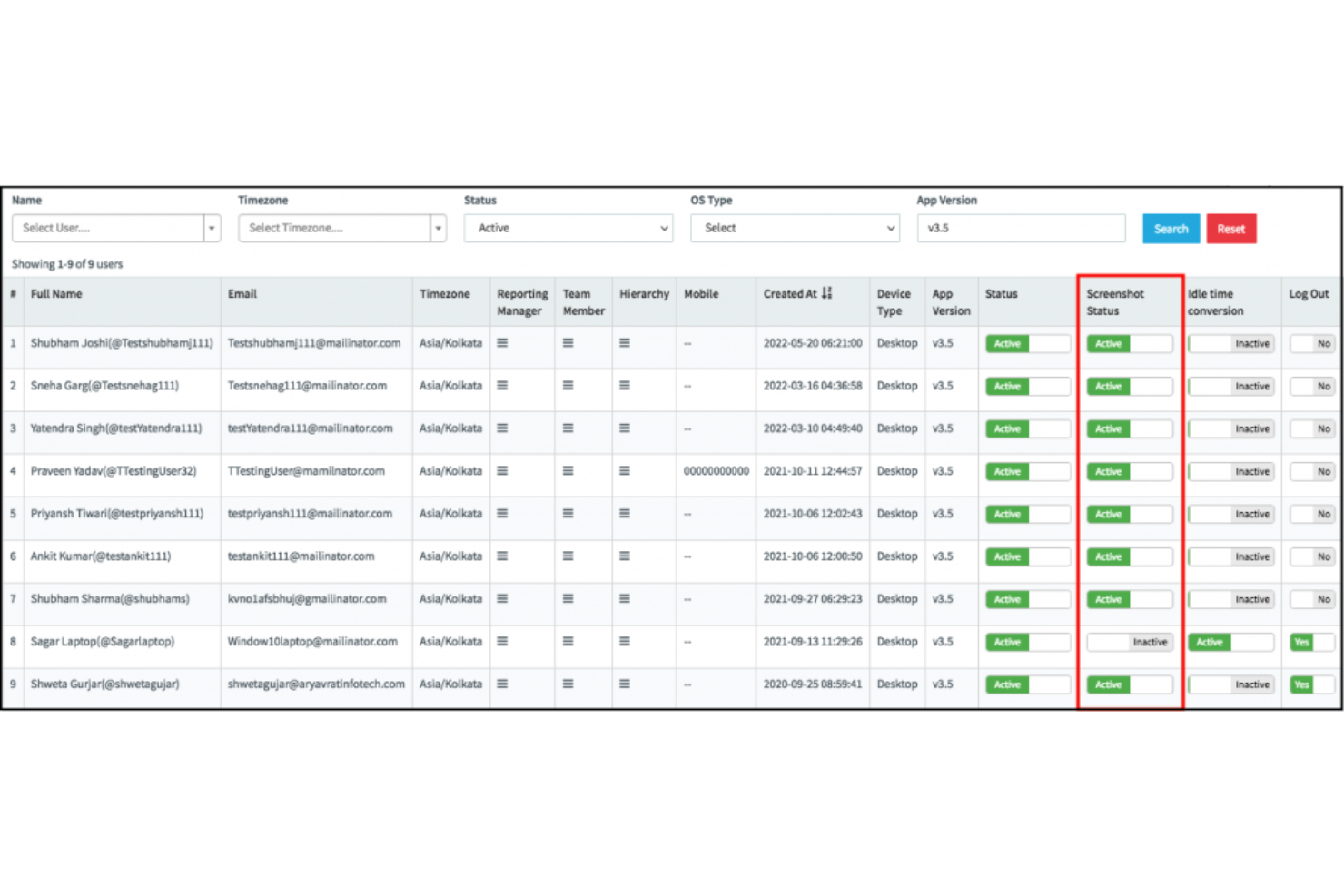Toggle Status switch for Shweta Gurjar
This screenshot has height=896, width=1344.
click(1028, 685)
